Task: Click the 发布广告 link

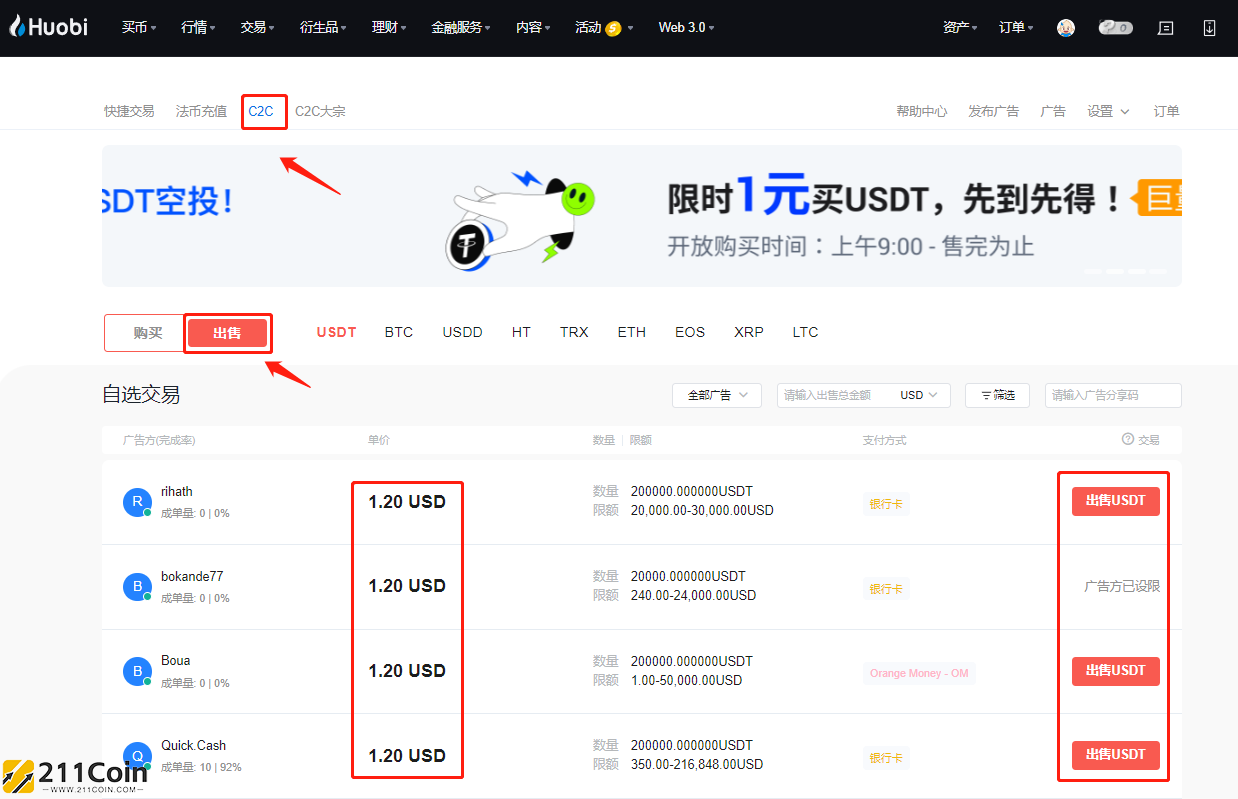Action: coord(994,111)
